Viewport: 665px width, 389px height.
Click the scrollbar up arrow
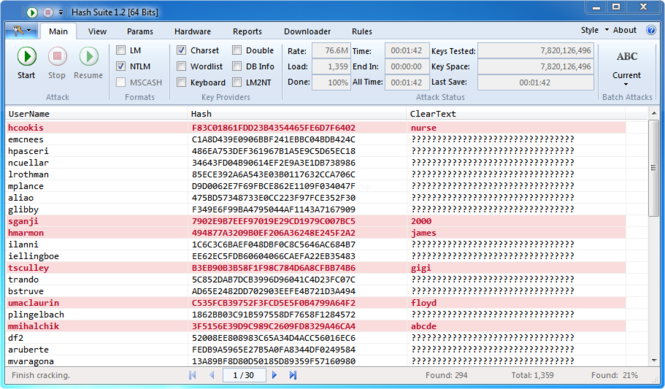(x=653, y=113)
